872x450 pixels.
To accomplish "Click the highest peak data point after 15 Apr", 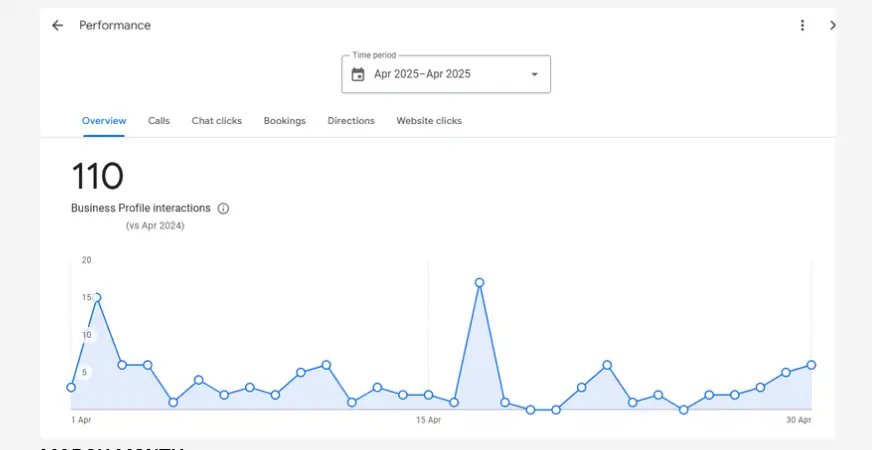I will click(x=480, y=283).
